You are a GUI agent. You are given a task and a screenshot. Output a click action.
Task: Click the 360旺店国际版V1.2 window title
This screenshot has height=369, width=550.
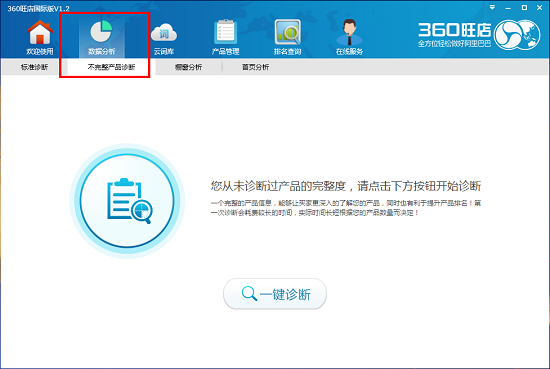click(x=39, y=8)
